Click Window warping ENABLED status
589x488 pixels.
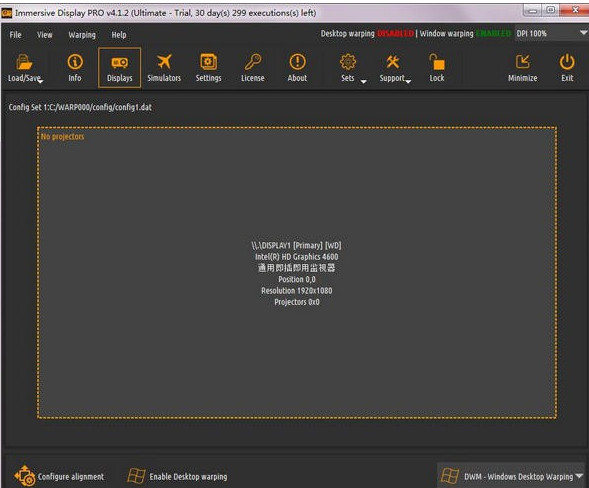tap(465, 33)
